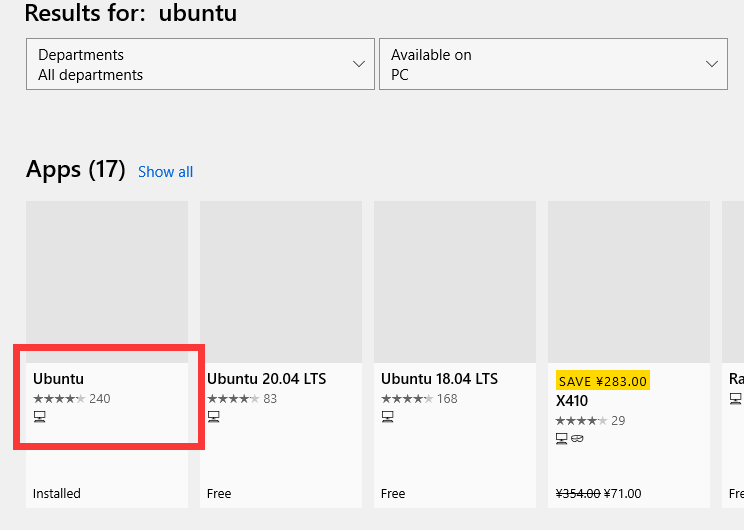The image size is (744, 530).
Task: Click the PC device icon under X410
Action: coord(562,439)
